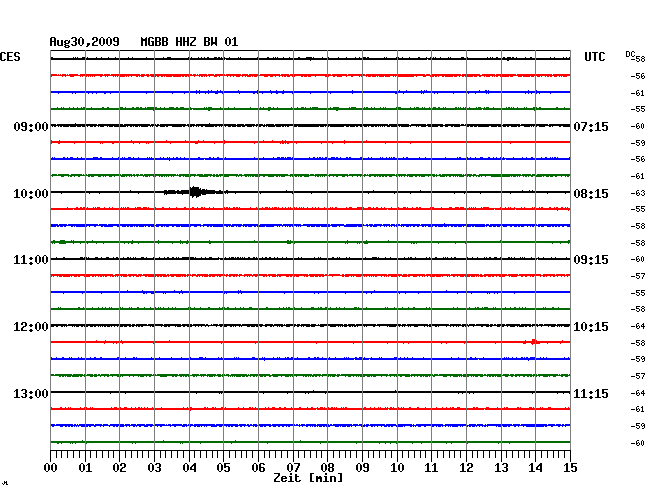The image size is (650, 494).
Task: Click the 05 minute tick label
Action: tap(223, 468)
